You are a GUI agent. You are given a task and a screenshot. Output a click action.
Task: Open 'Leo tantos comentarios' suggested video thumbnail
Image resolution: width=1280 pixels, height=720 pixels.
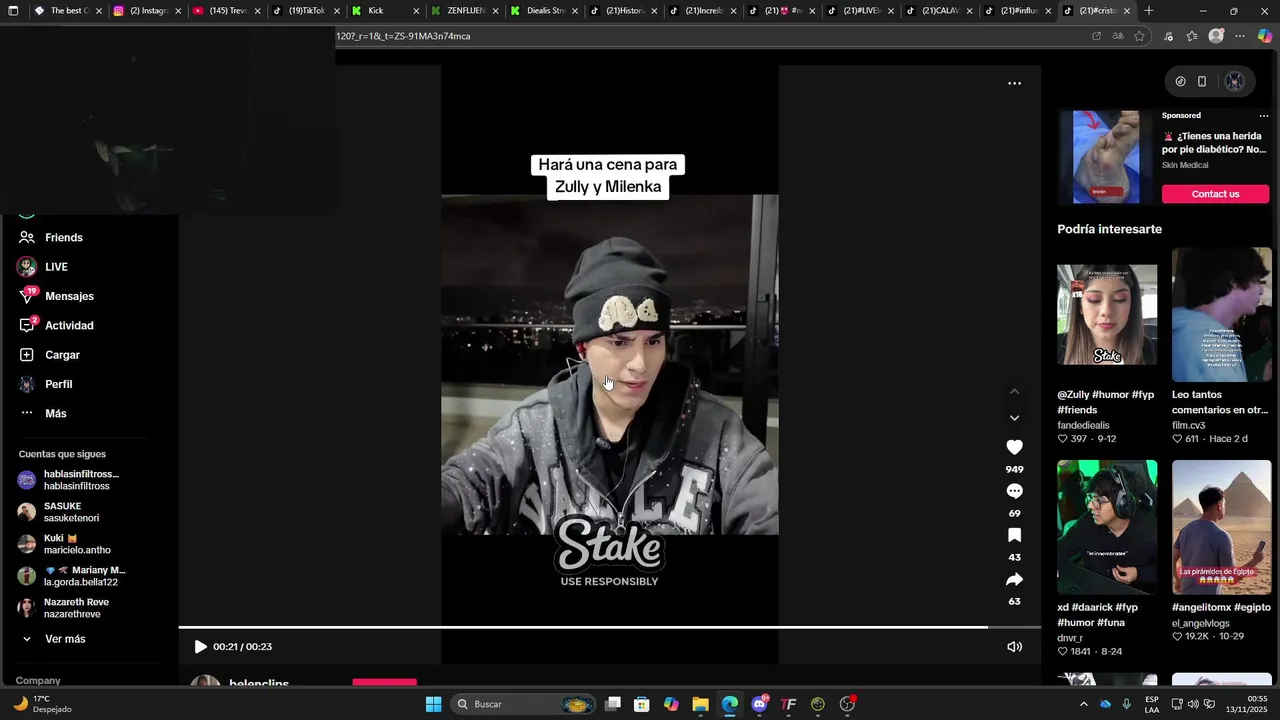point(1221,315)
